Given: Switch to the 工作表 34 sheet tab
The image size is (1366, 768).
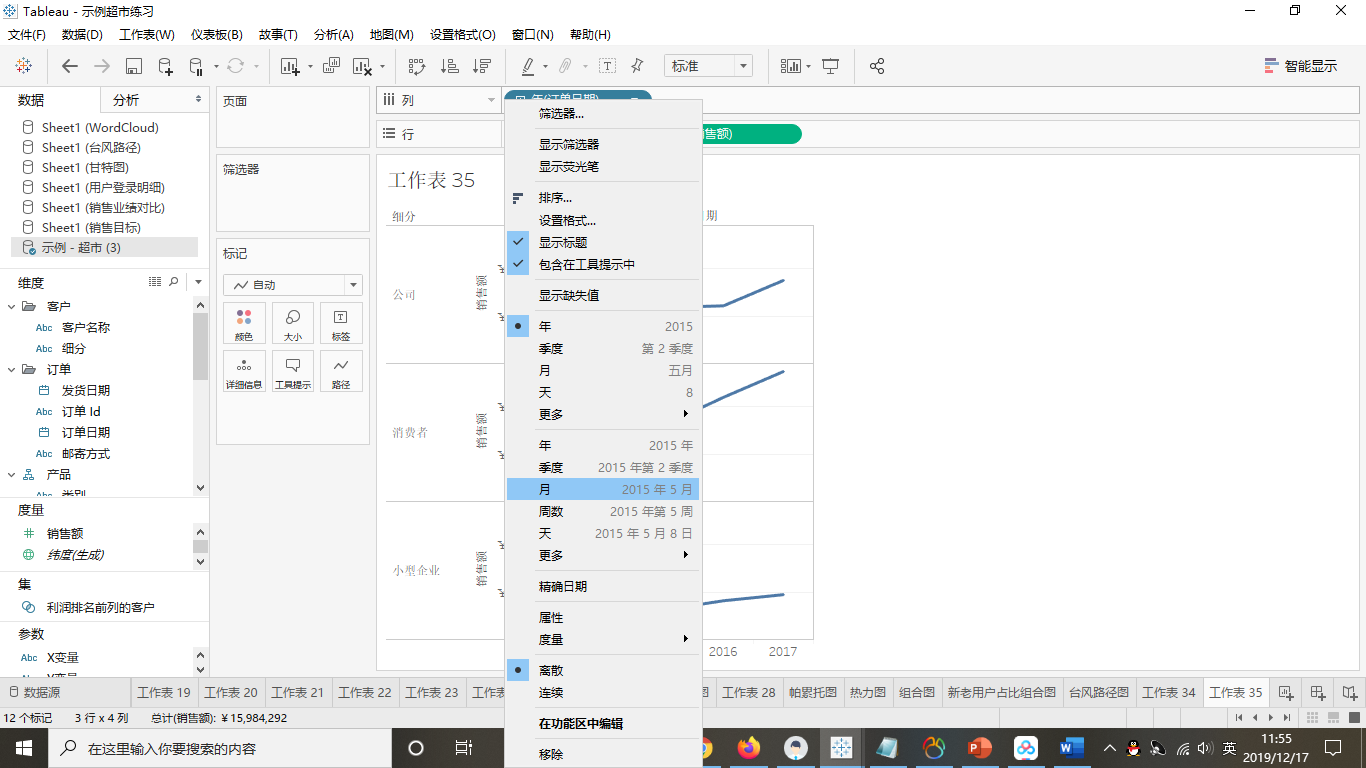Looking at the screenshot, I should tap(1169, 692).
